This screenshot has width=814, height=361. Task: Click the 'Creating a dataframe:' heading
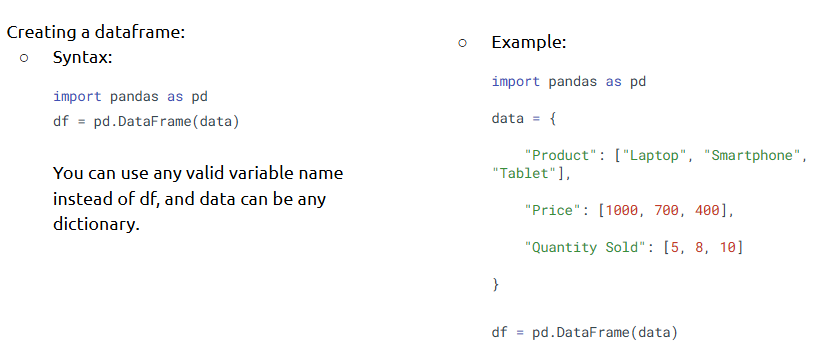pos(96,33)
